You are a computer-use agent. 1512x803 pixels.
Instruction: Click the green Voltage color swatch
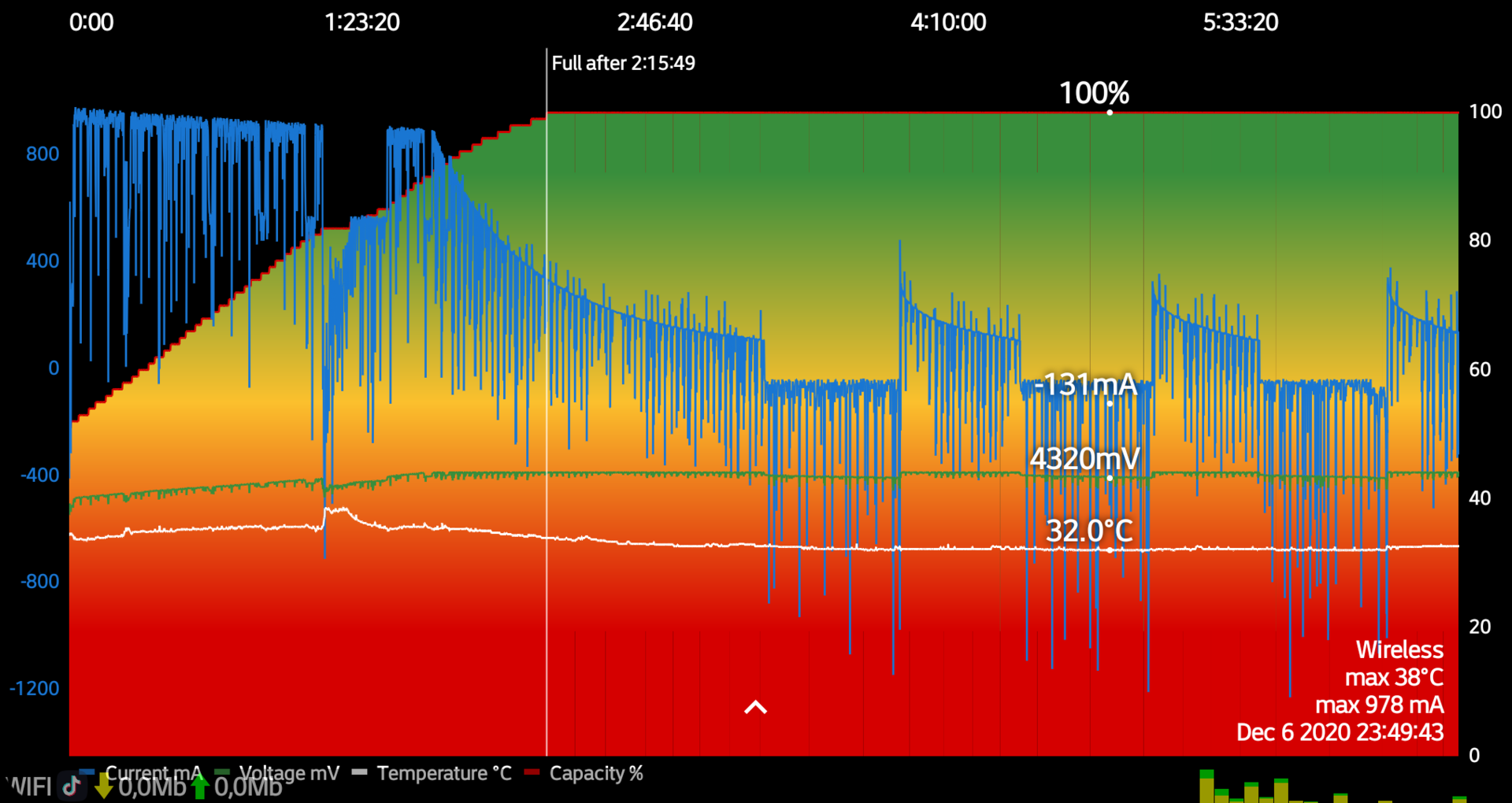point(222,772)
